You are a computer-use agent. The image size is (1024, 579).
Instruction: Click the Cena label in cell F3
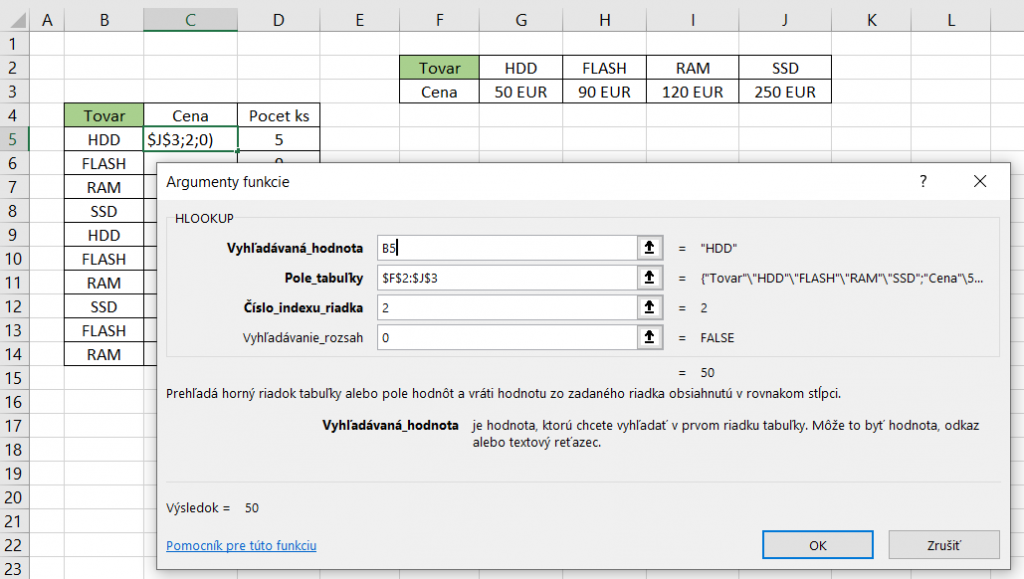(440, 92)
